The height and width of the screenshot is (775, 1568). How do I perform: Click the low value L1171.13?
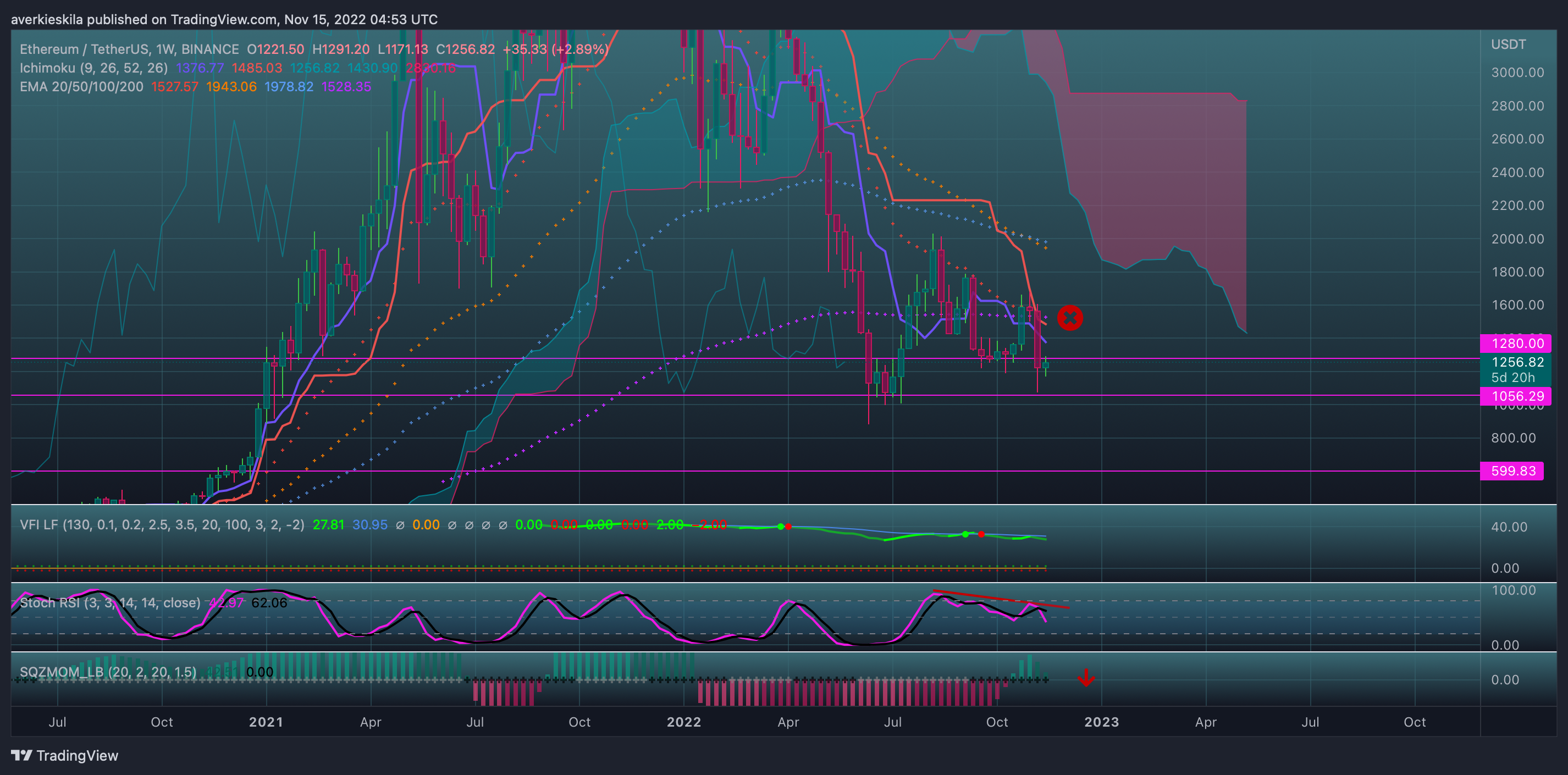point(402,49)
